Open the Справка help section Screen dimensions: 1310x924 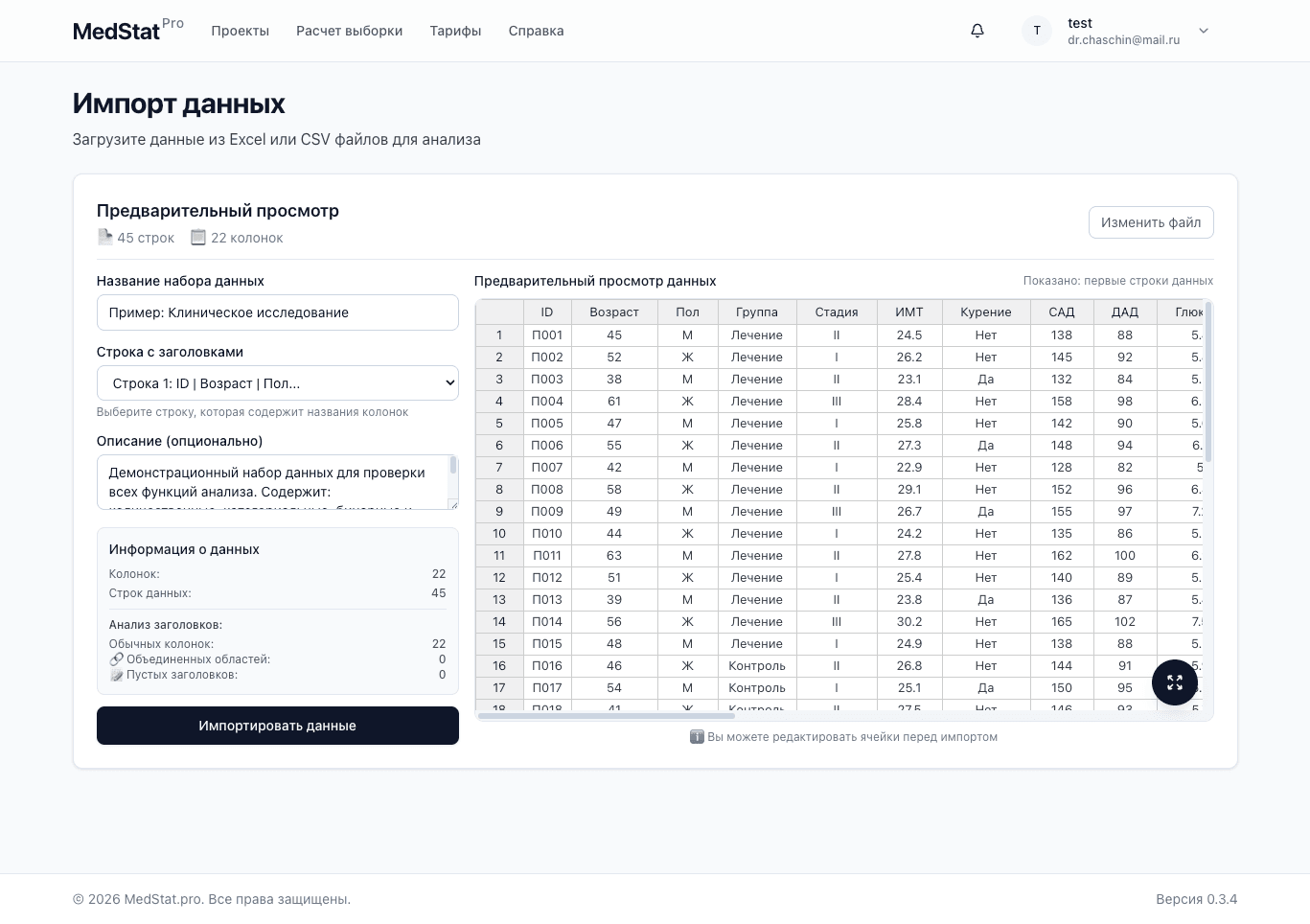537,31
